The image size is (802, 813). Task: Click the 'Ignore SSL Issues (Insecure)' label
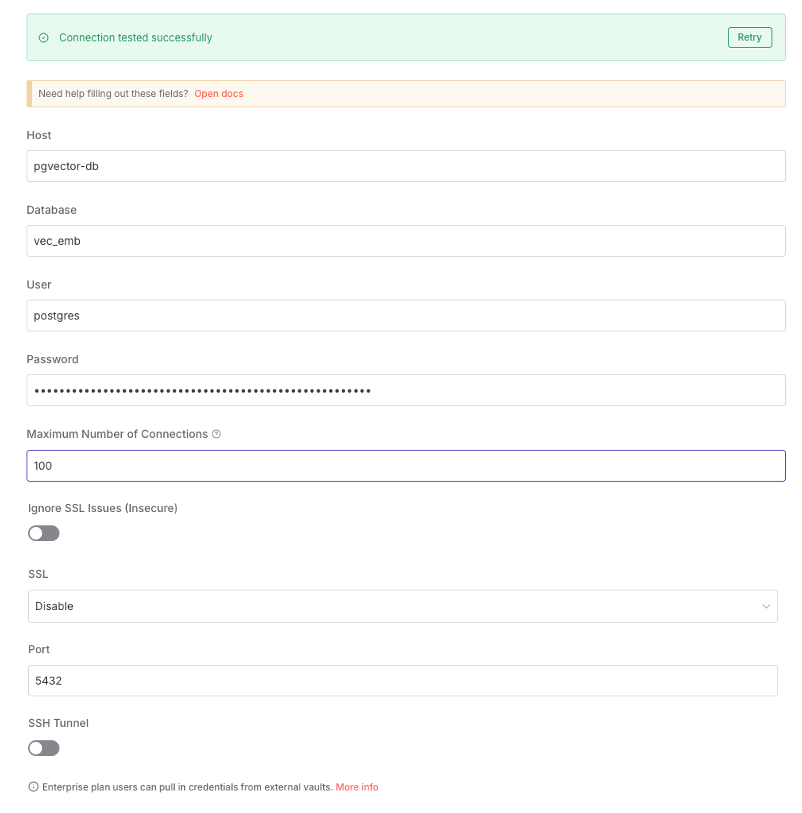click(103, 508)
